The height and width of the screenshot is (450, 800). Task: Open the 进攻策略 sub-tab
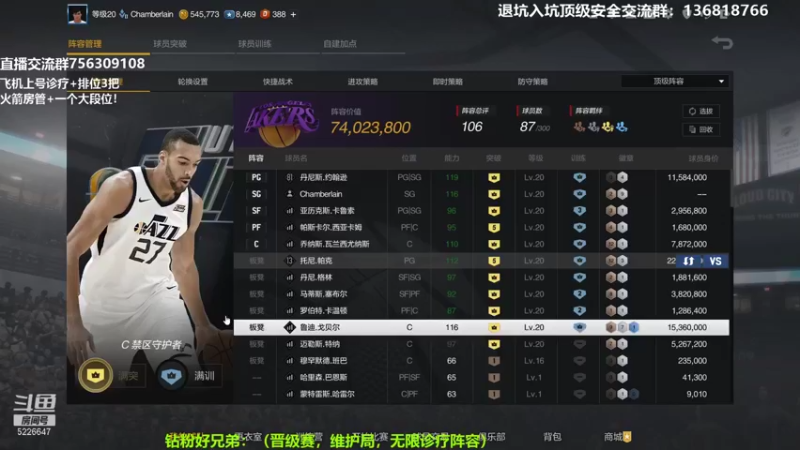pyautogui.click(x=363, y=82)
